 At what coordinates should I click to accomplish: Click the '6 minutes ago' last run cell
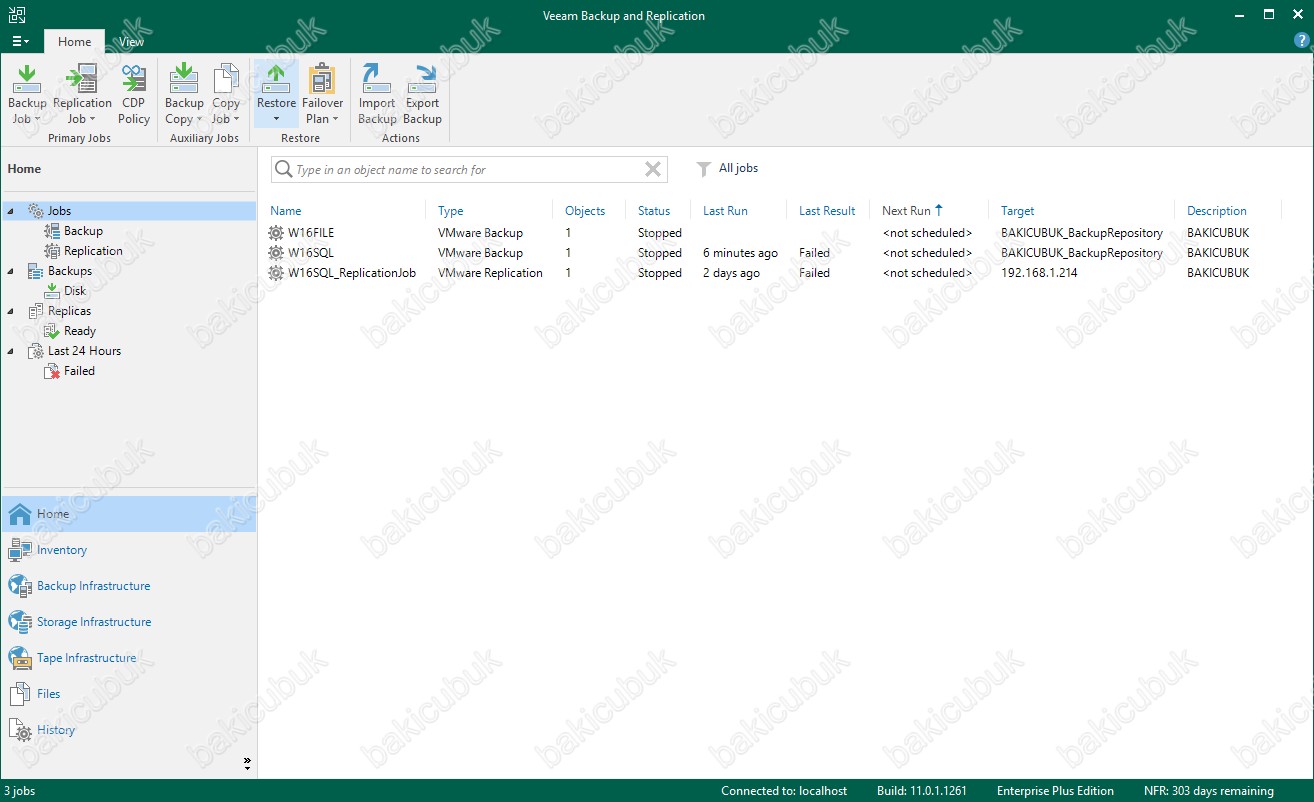click(740, 253)
